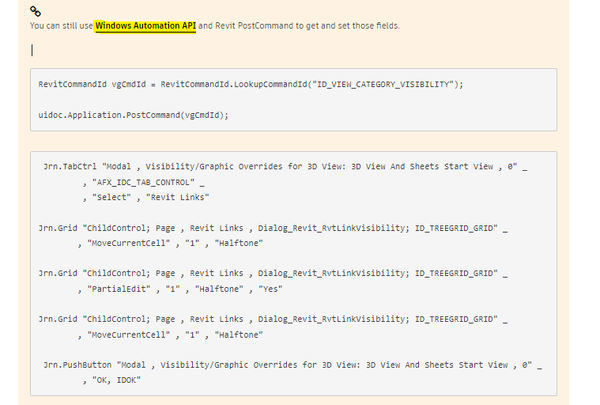Click the "Select" , "Revit Links" line
600x405 pixels.
click(139, 199)
